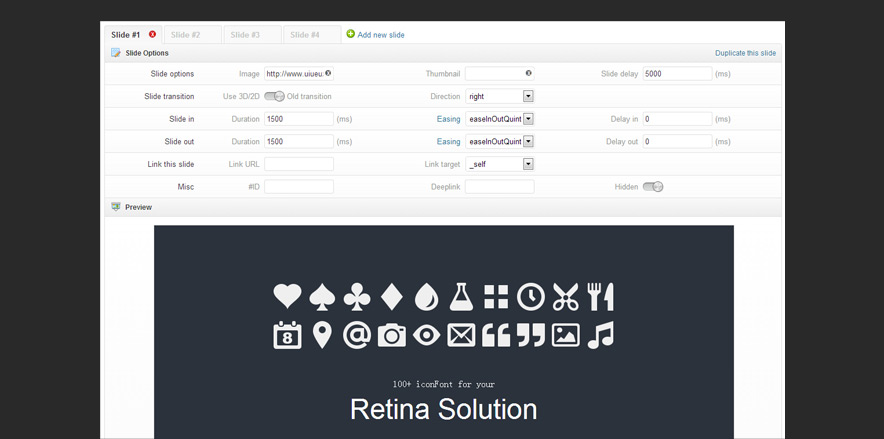
Task: Toggle the Use 3D/2D transition switch
Action: point(274,96)
